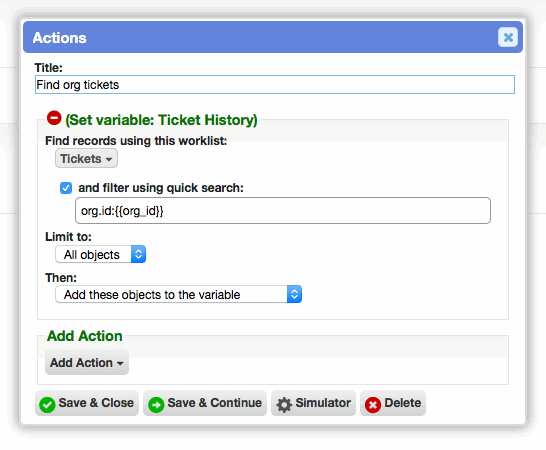This screenshot has width=546, height=450.
Task: Delete this behavior action
Action: tap(393, 403)
